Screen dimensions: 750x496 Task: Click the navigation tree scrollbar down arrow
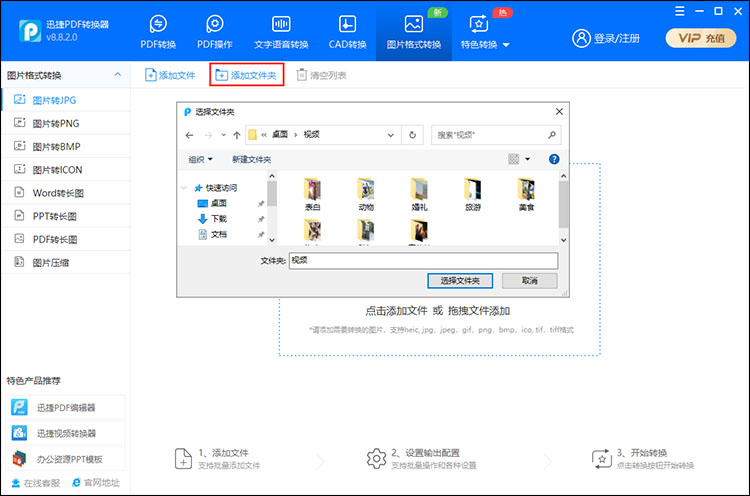coord(272,240)
